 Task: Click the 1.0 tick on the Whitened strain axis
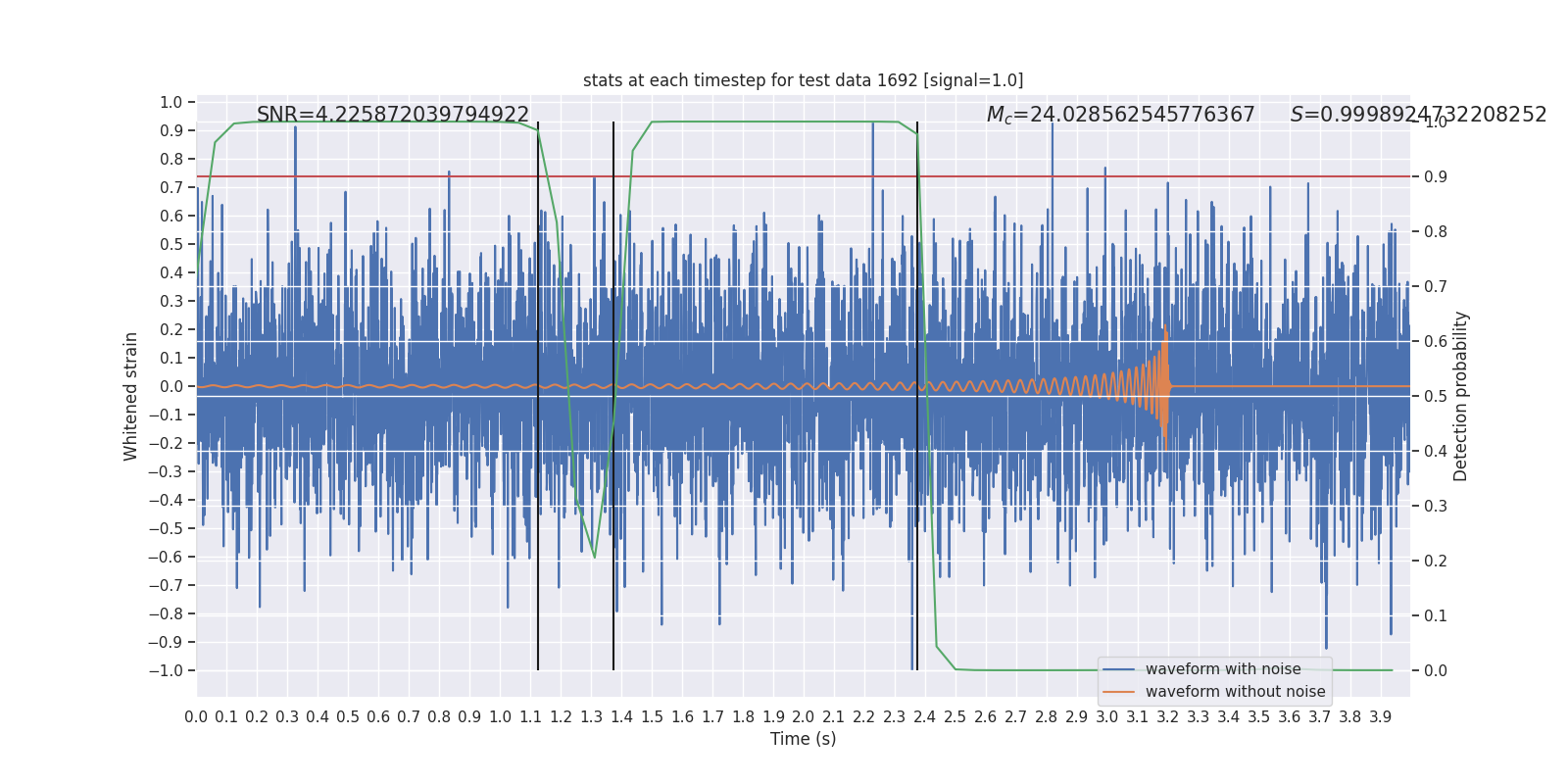(x=171, y=102)
